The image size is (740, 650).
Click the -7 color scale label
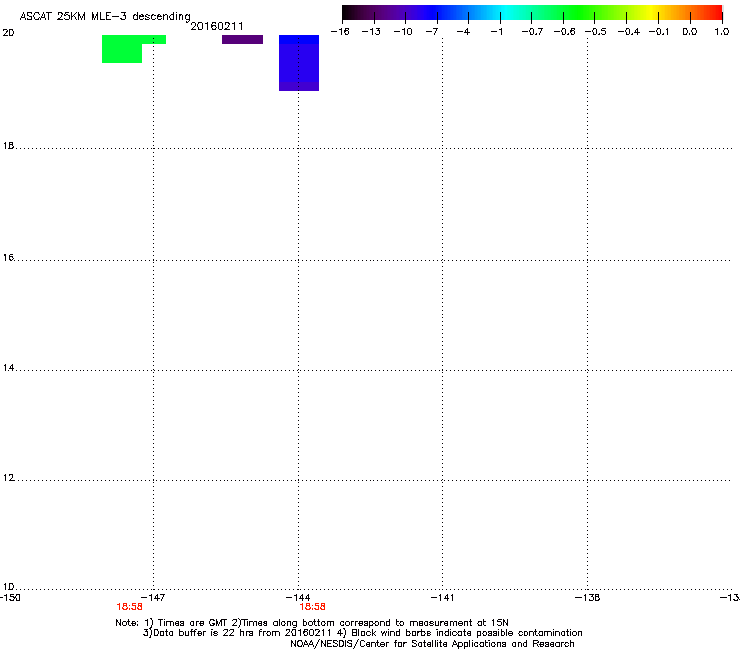click(432, 32)
